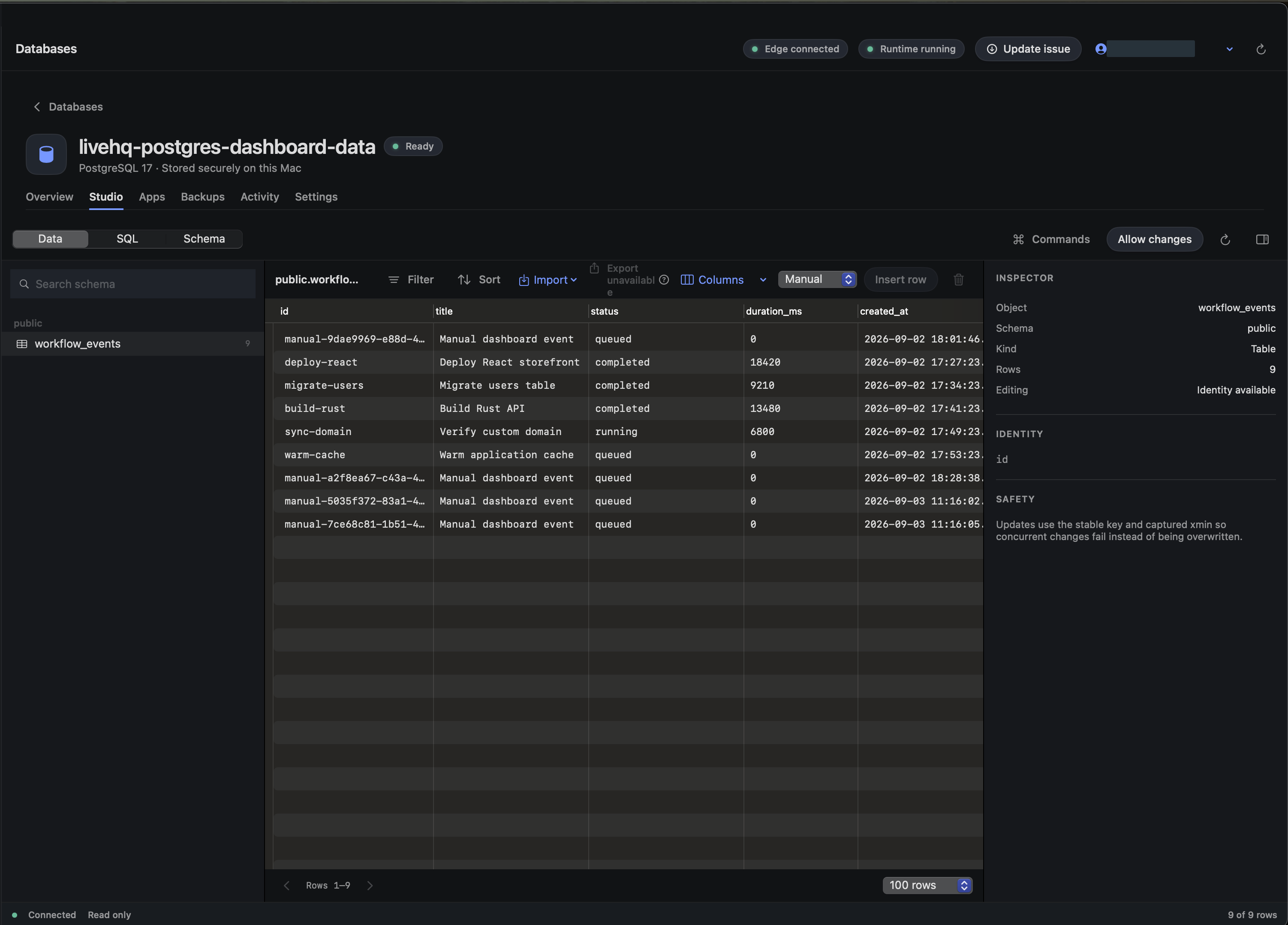Go to next rows page arrow
This screenshot has width=1288, height=925.
pyautogui.click(x=370, y=885)
